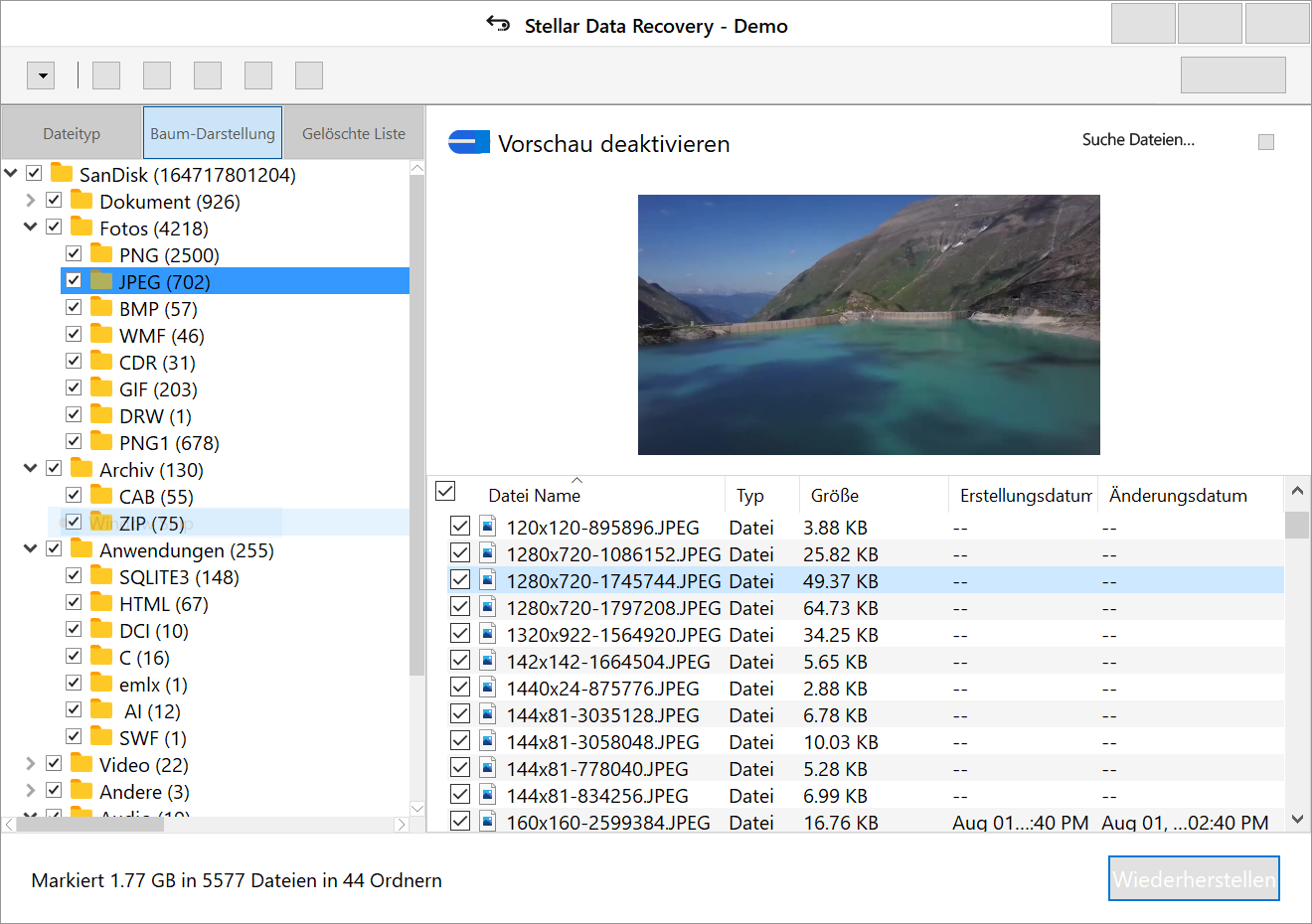Screen dimensions: 1312x924
Task: Click the WMF folder icon
Action: [x=101, y=334]
